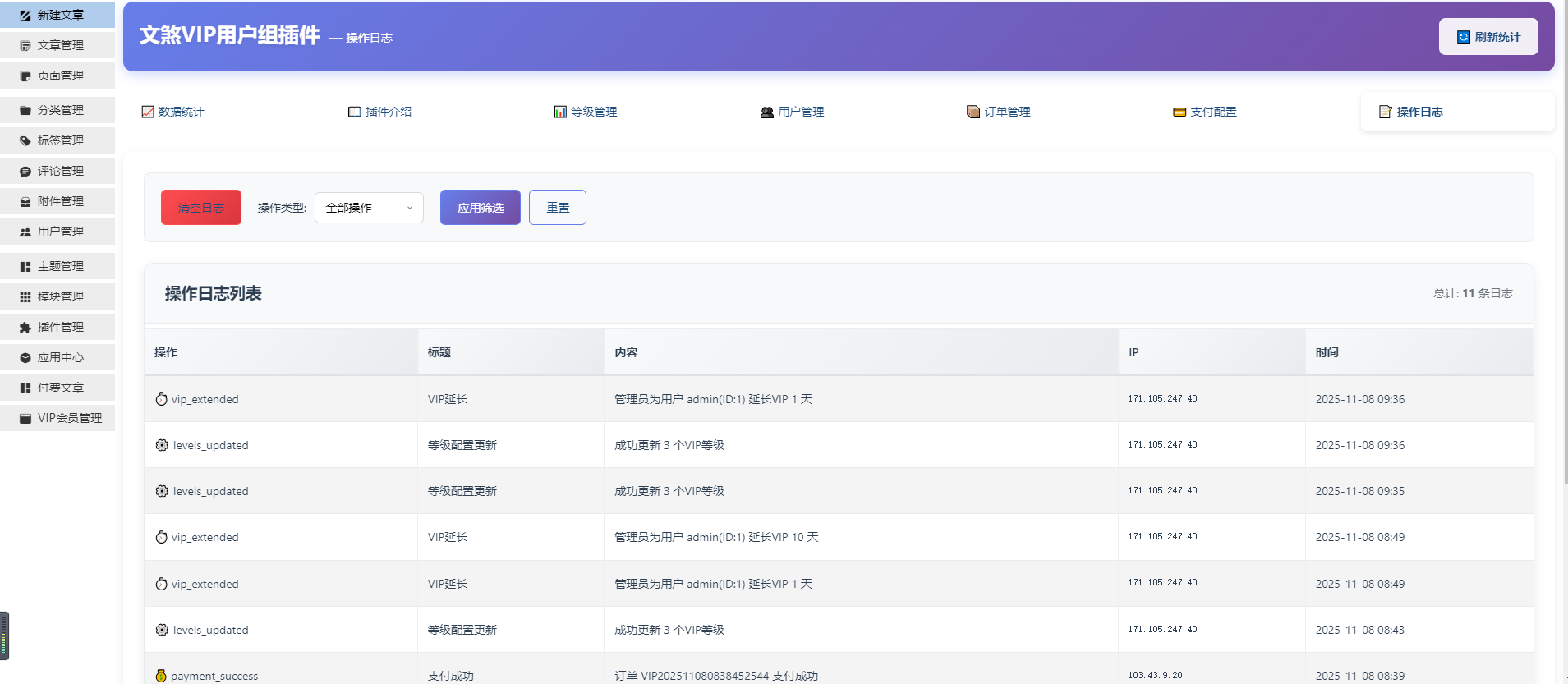Click the 订单管理 scroll icon
1568x684 pixels.
(x=973, y=112)
